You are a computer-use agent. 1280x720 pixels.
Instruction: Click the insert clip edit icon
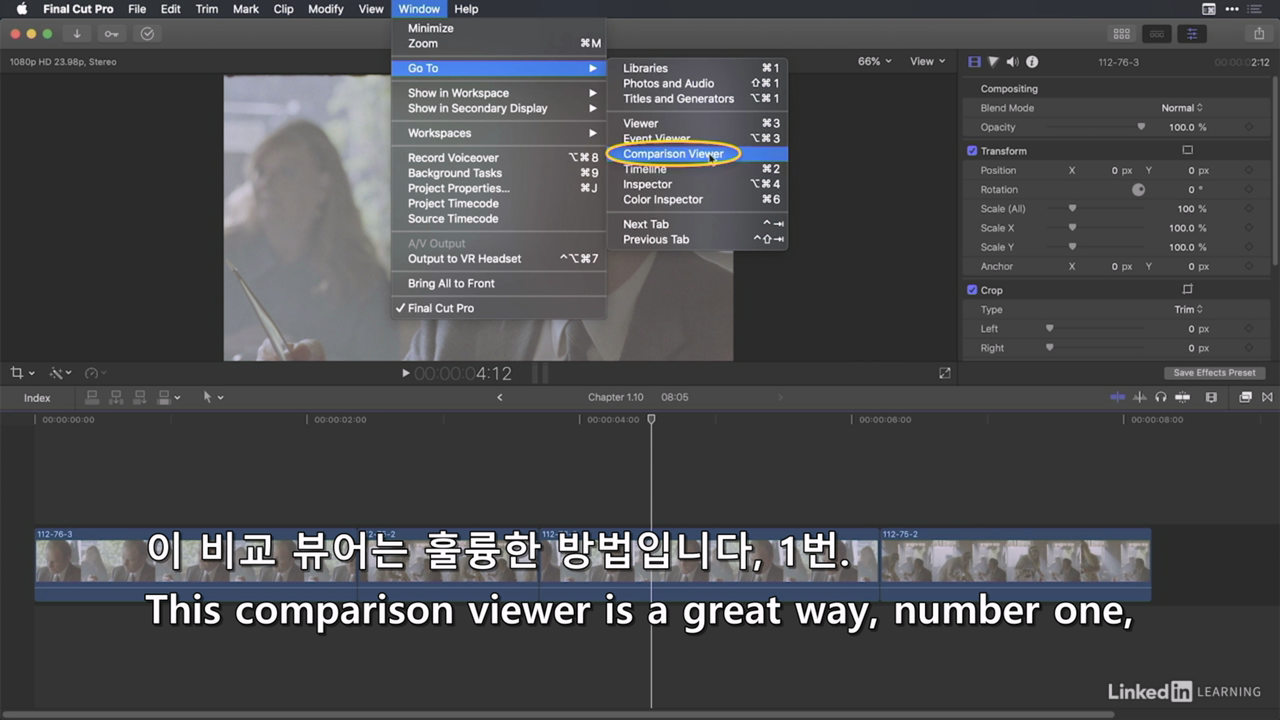pyautogui.click(x=116, y=397)
